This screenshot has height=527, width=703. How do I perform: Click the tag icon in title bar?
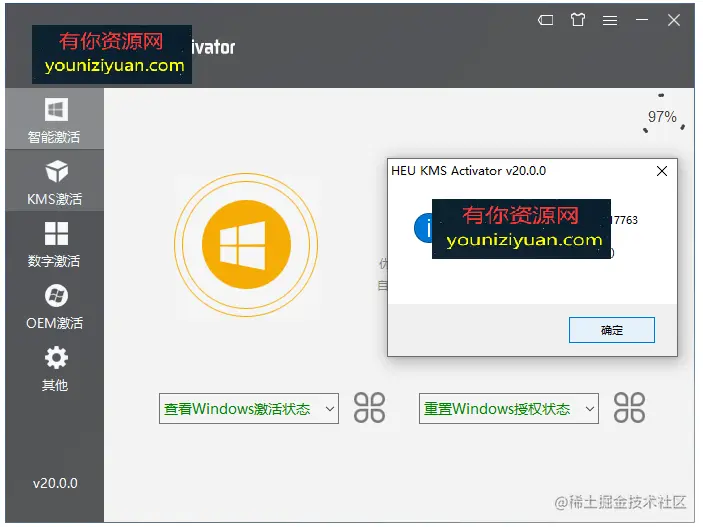coord(545,20)
